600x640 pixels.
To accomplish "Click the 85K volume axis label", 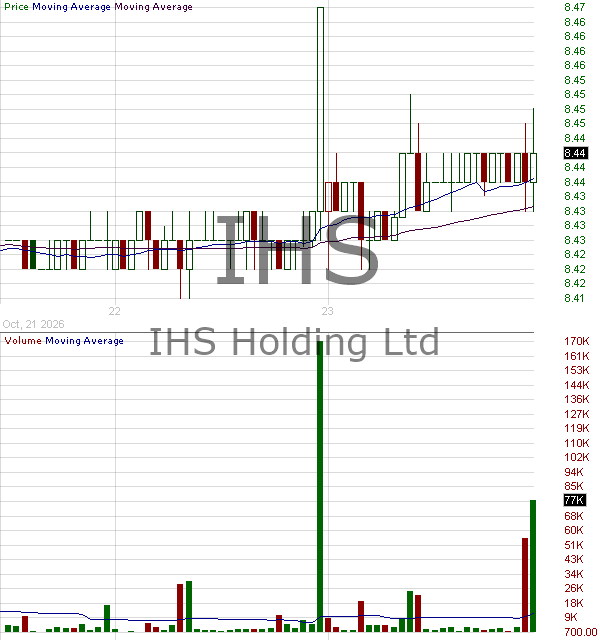I will pyautogui.click(x=574, y=486).
